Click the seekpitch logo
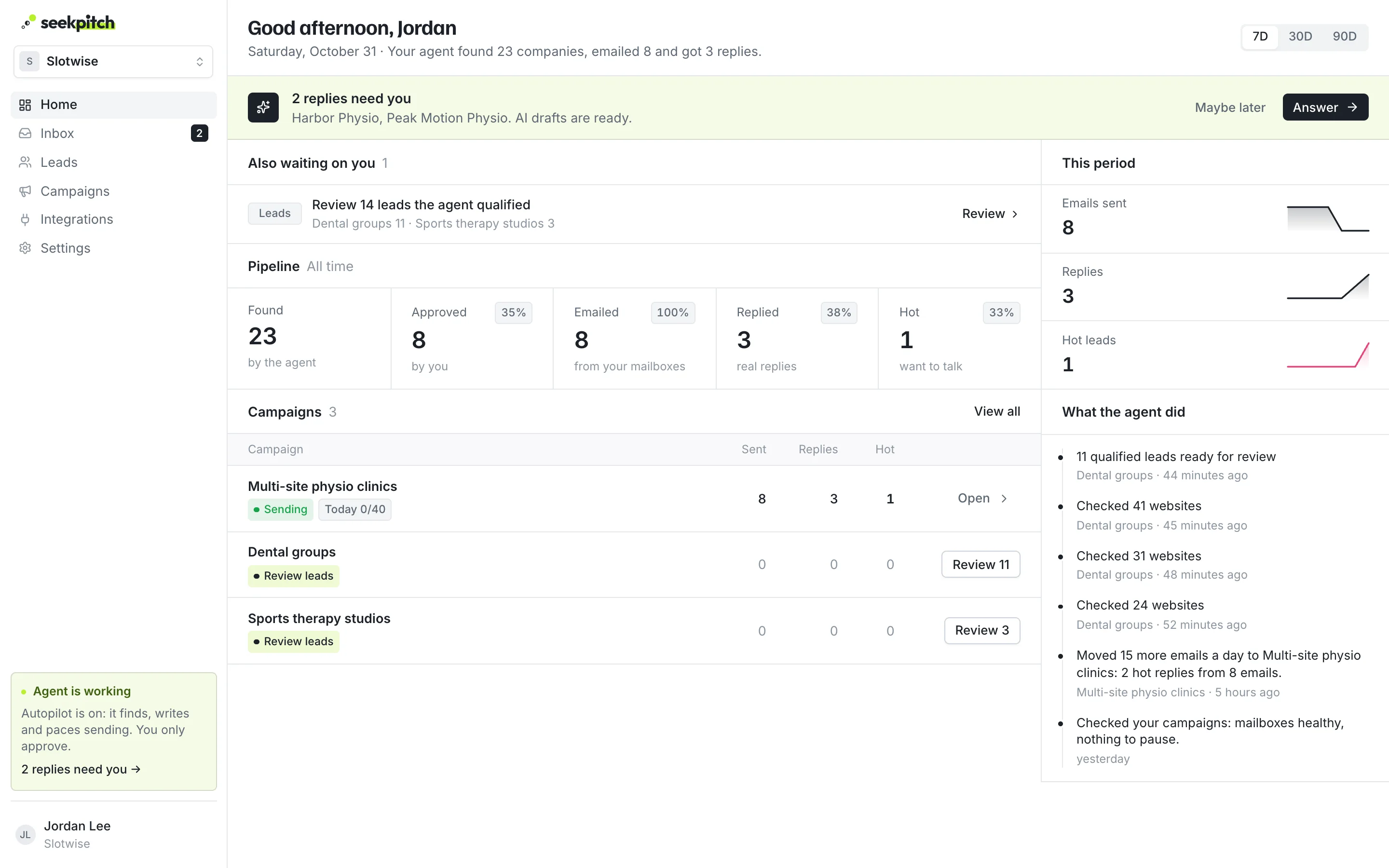This screenshot has height=868, width=1389. click(x=68, y=23)
